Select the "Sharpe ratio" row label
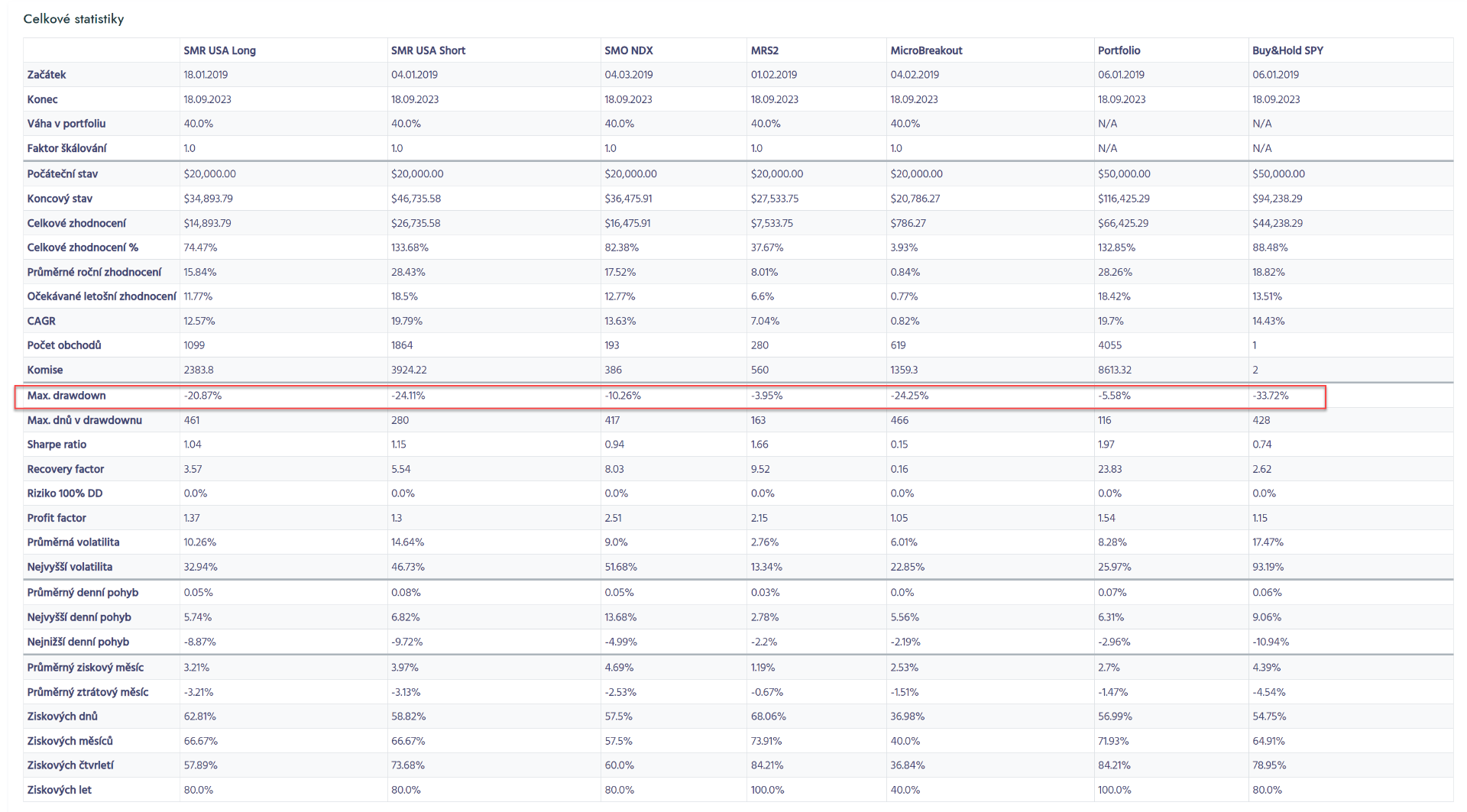 click(x=57, y=445)
